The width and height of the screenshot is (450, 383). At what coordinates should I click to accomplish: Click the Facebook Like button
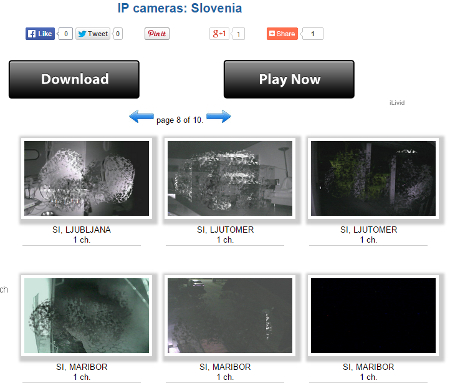pyautogui.click(x=40, y=34)
